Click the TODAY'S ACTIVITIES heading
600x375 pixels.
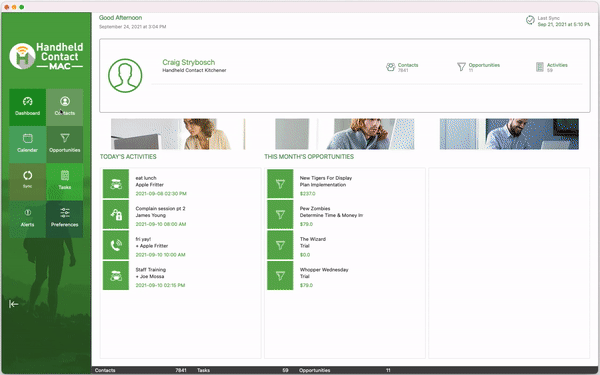tap(128, 157)
